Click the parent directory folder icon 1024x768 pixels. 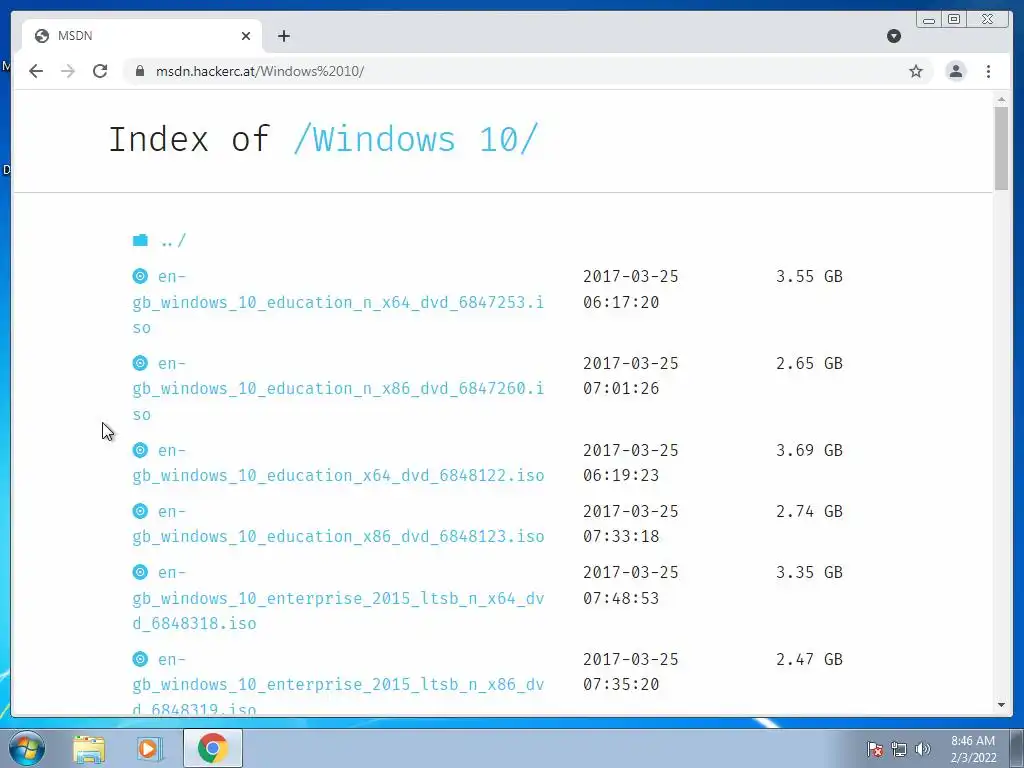[x=140, y=240]
